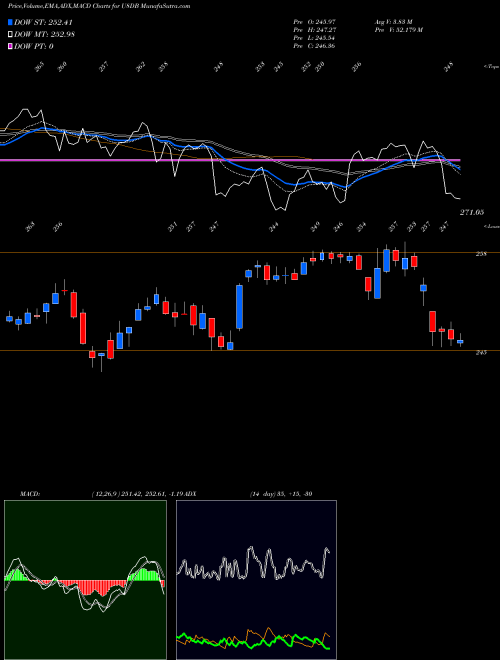Click the blue DOW ST legend swatch
The width and height of the screenshot is (500, 660).
[x=10, y=22]
